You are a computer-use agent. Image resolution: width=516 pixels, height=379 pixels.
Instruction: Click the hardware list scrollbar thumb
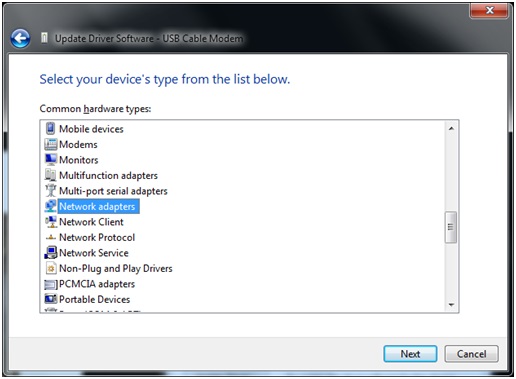click(451, 227)
